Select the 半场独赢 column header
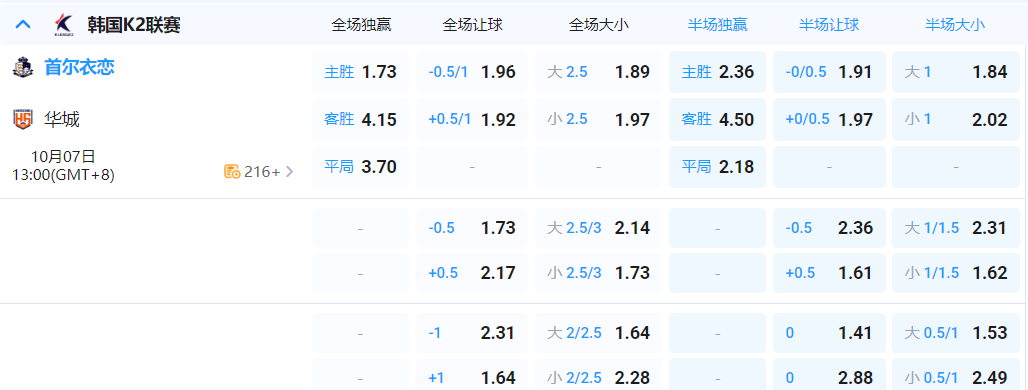 click(717, 26)
